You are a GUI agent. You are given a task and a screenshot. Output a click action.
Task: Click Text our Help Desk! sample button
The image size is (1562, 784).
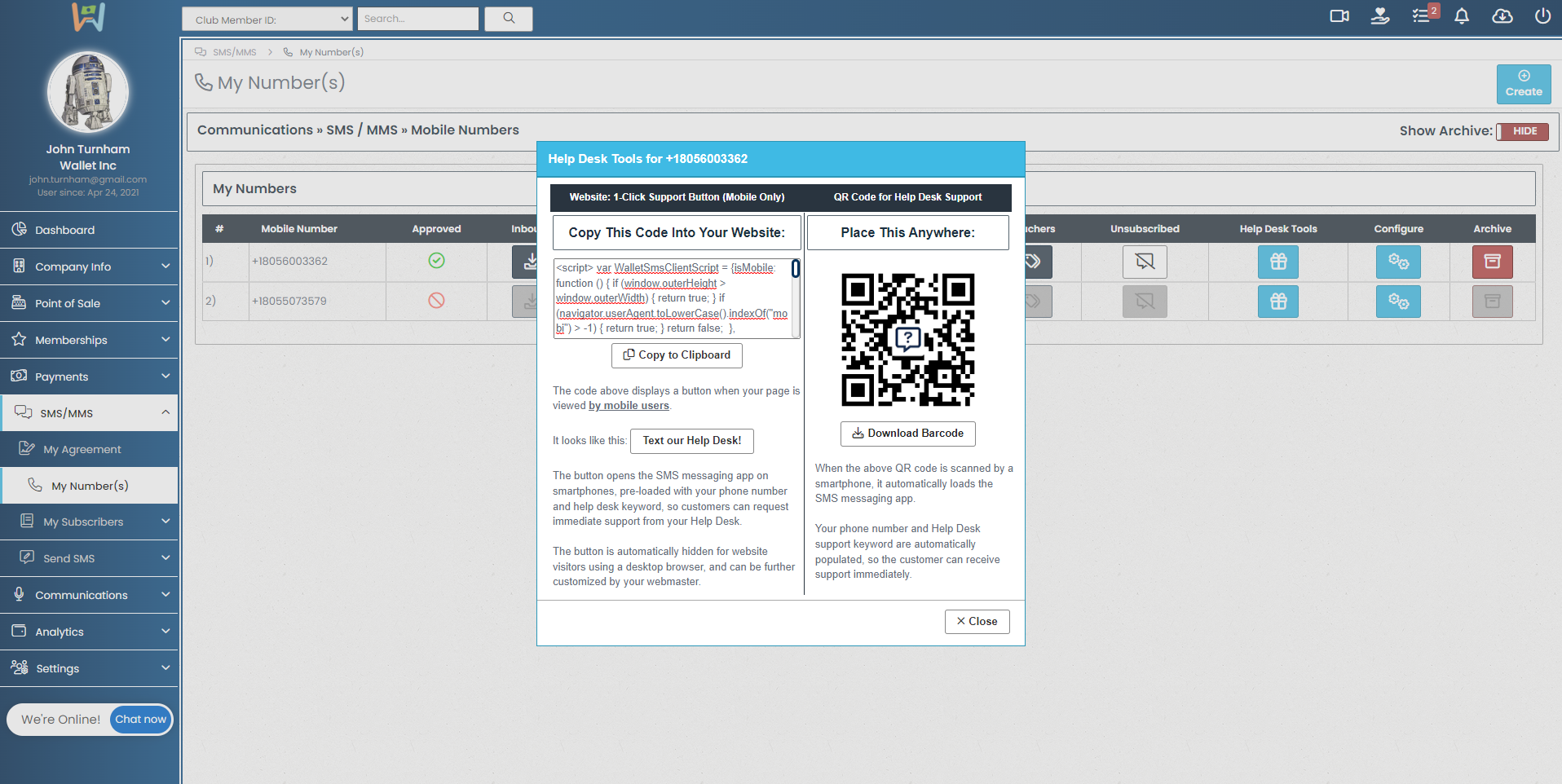pyautogui.click(x=691, y=441)
